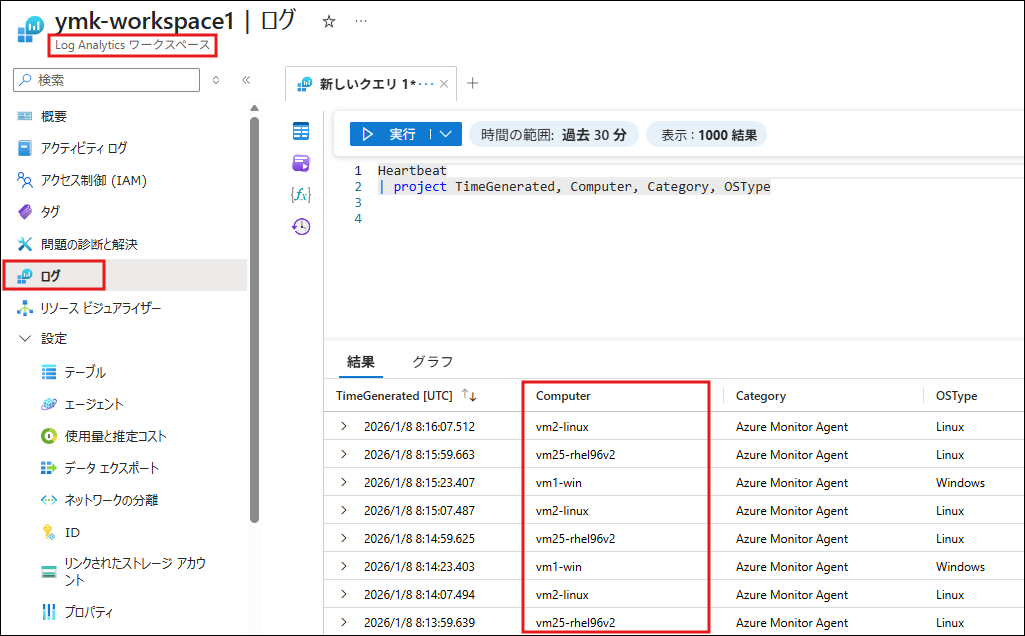The image size is (1025, 636).
Task: Open 使用量と推定コスト page
Action: click(x=116, y=436)
